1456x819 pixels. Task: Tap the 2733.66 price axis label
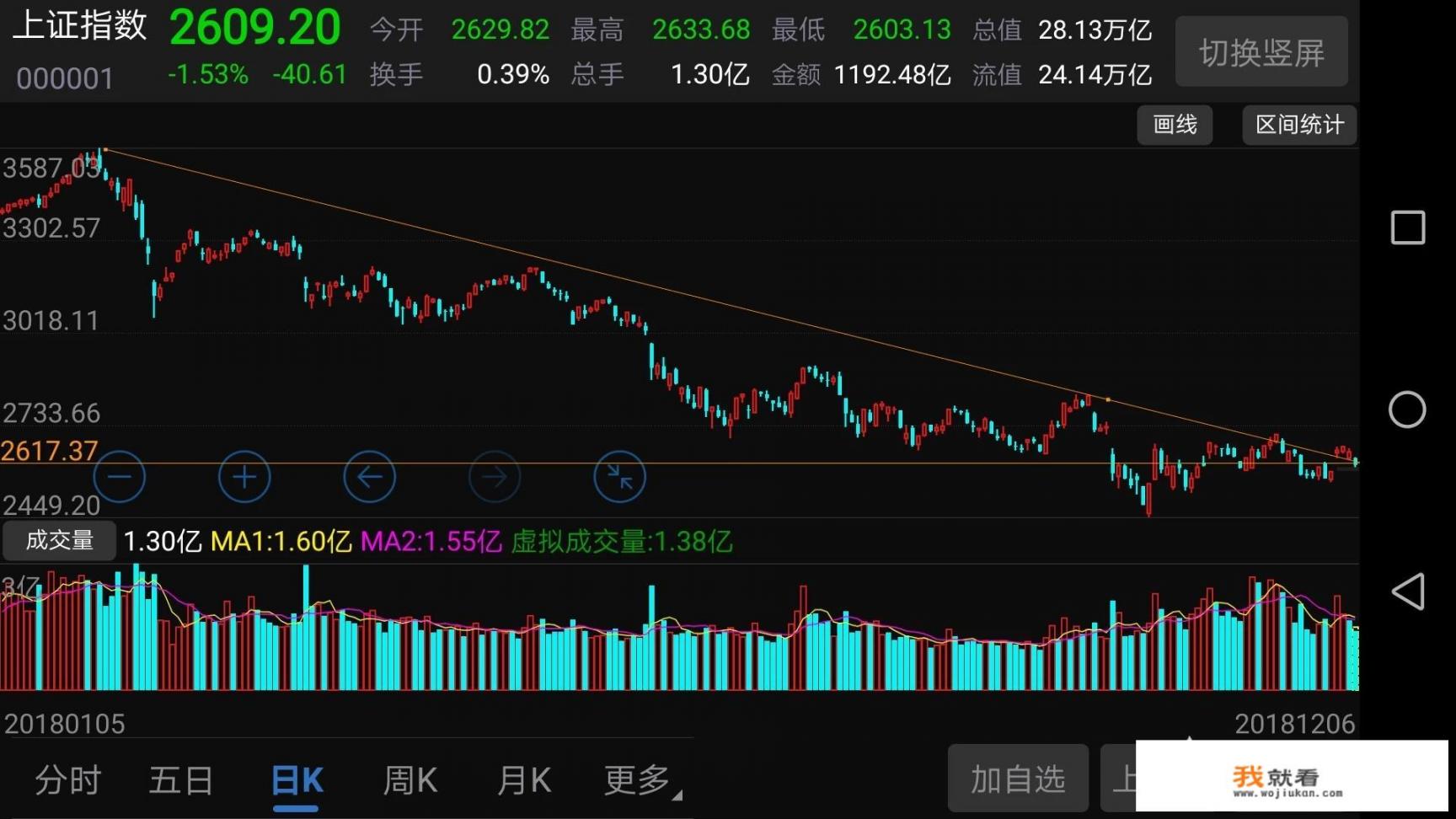tap(51, 414)
